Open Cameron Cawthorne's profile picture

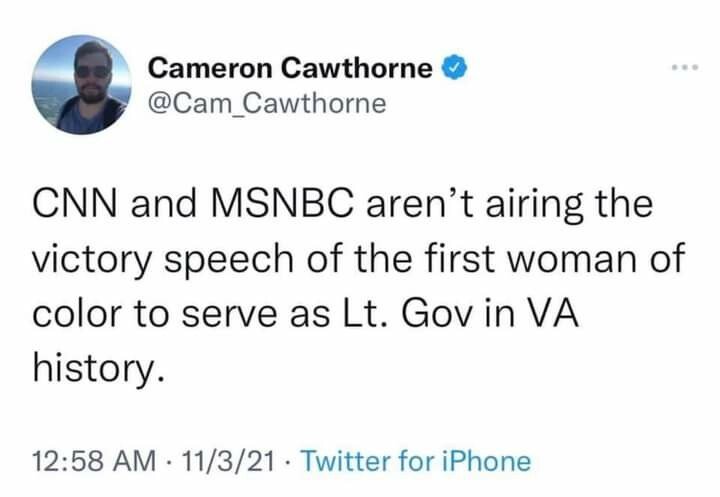click(x=82, y=85)
